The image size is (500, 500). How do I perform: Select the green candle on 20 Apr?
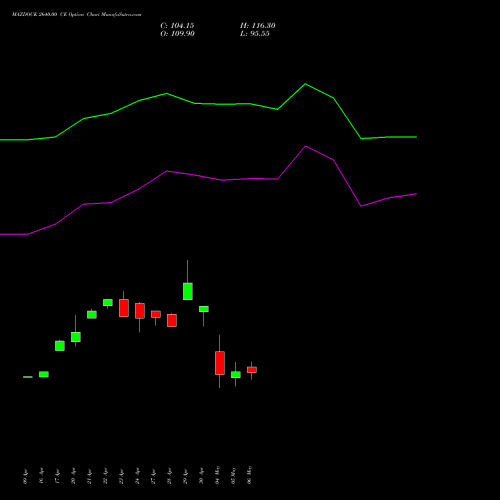coord(76,337)
